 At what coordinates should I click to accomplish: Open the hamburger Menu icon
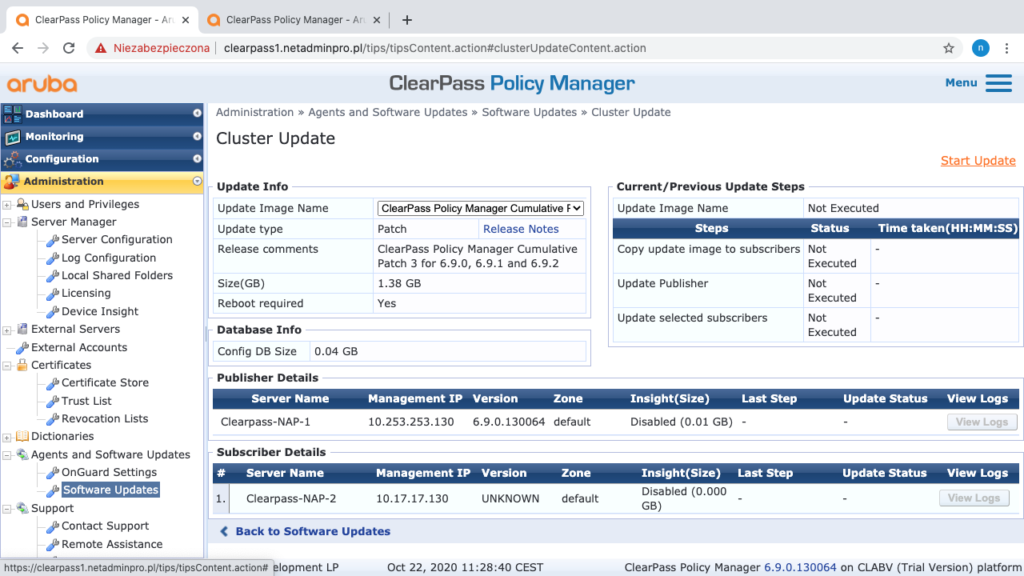(x=998, y=83)
